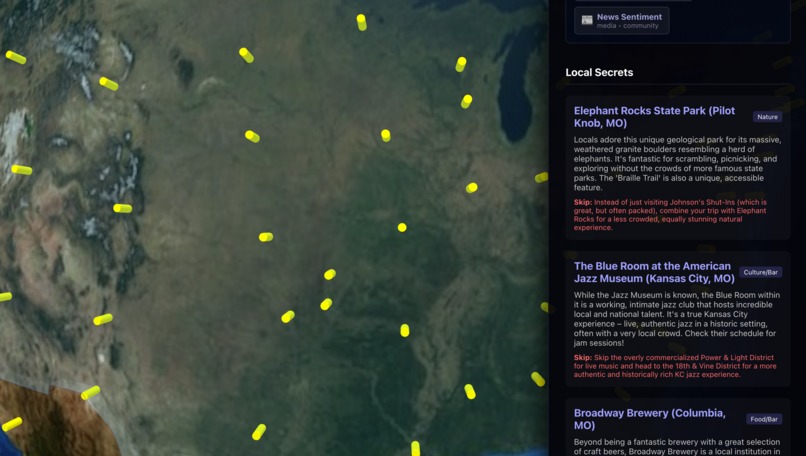
Task: Select yellow marker on the brown desert overlay edge
Action: point(90,393)
